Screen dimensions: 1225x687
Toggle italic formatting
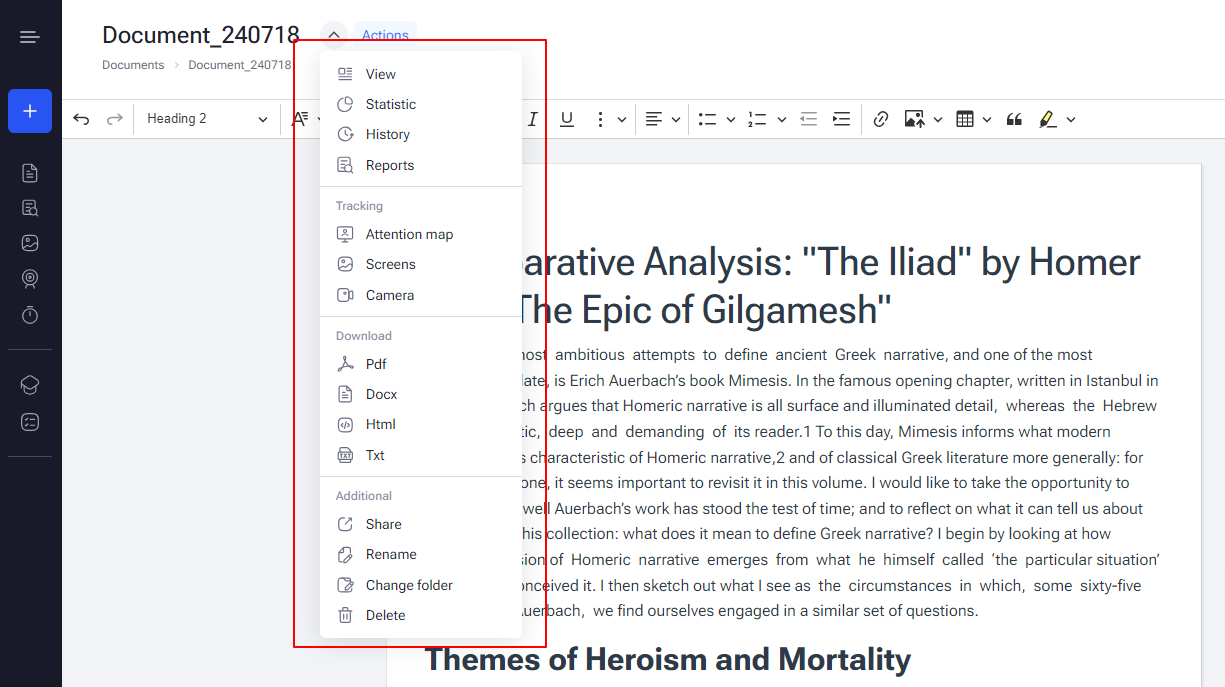tap(533, 119)
